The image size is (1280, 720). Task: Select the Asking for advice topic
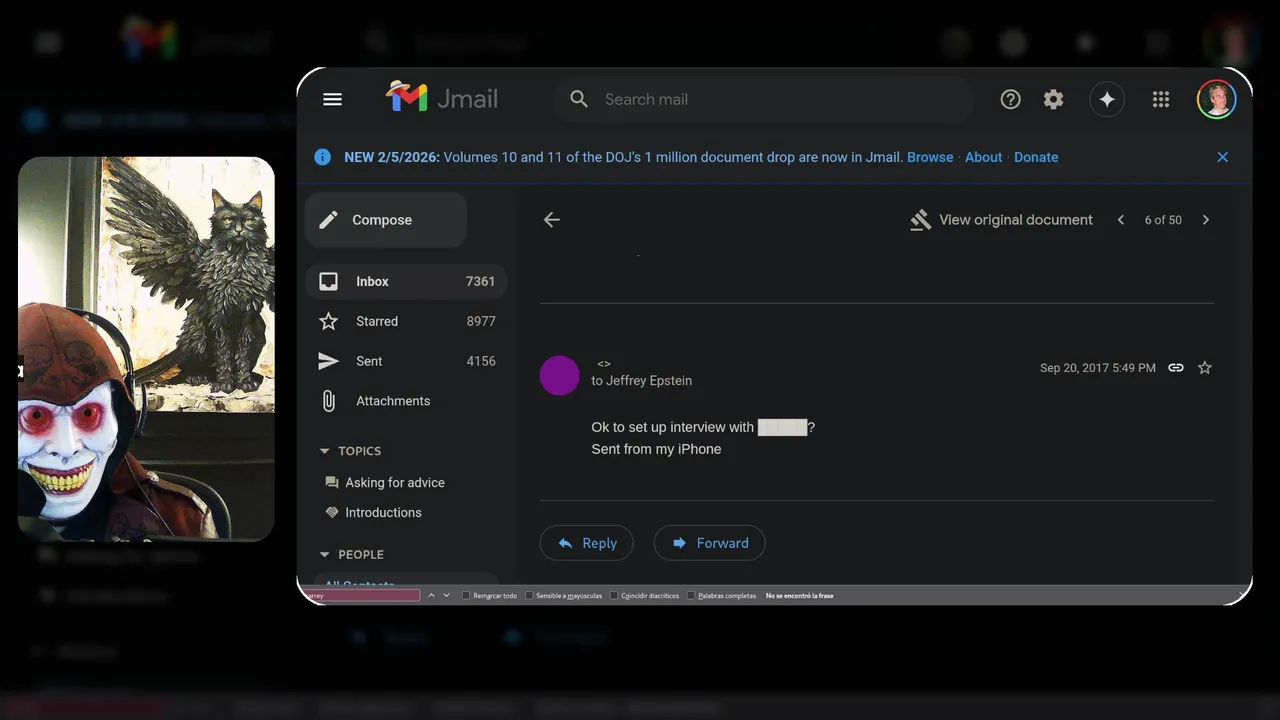[x=395, y=482]
